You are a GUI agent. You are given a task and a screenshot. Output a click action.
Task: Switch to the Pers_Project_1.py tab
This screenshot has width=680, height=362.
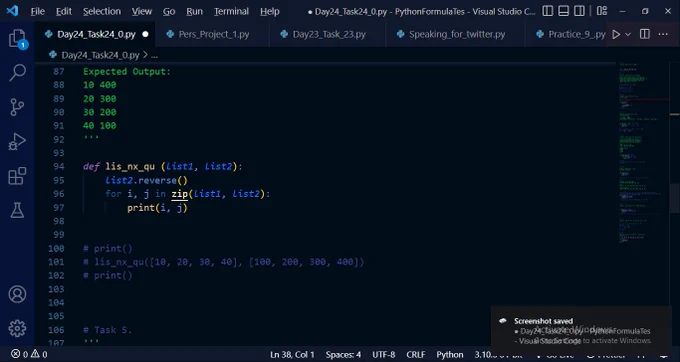click(212, 34)
